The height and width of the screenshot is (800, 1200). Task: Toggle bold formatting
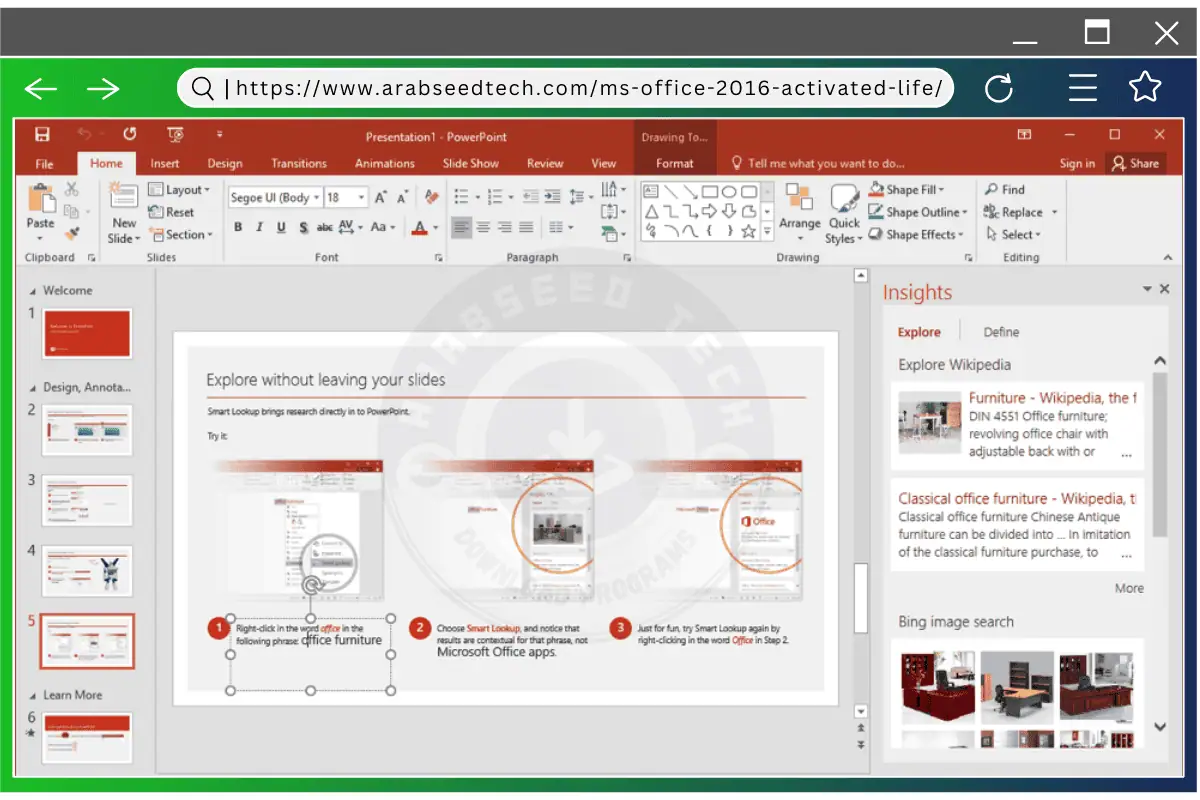237,228
